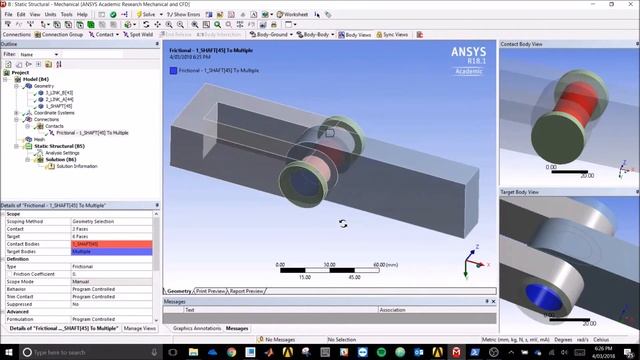The width and height of the screenshot is (640, 360).
Task: Open the File menu
Action: coord(9,14)
